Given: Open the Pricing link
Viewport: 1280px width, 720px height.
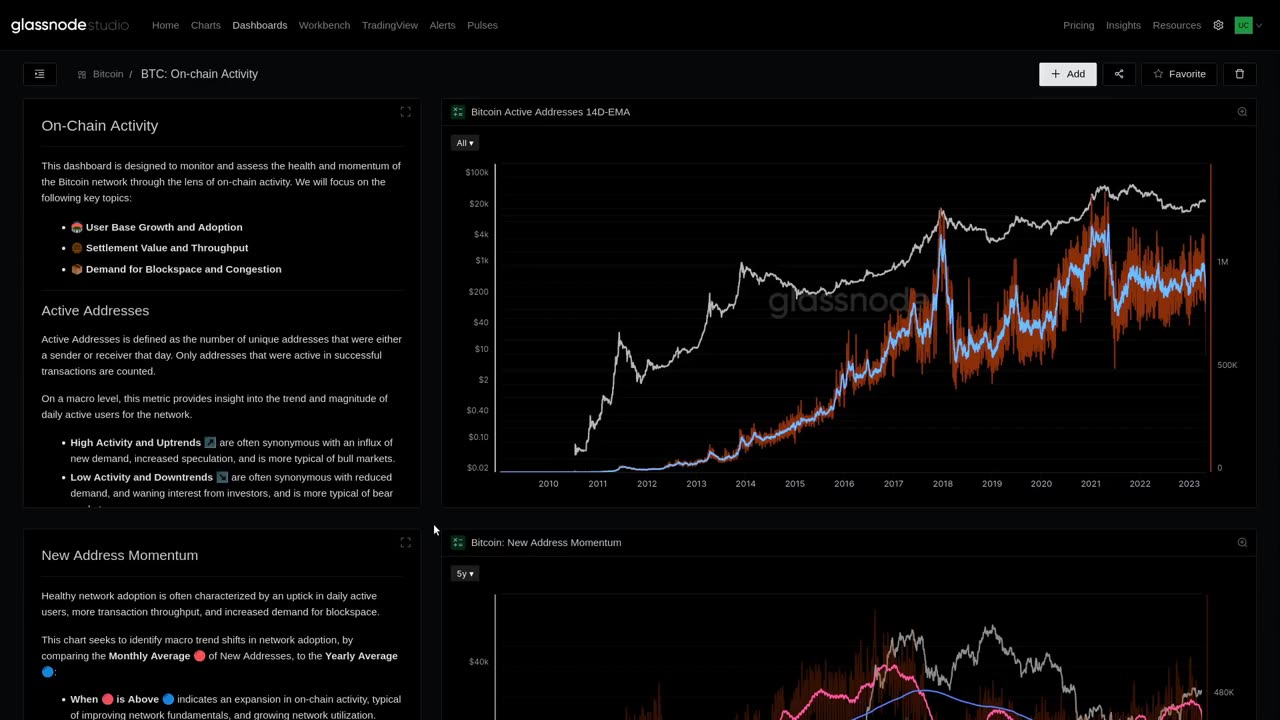Looking at the screenshot, I should point(1078,25).
